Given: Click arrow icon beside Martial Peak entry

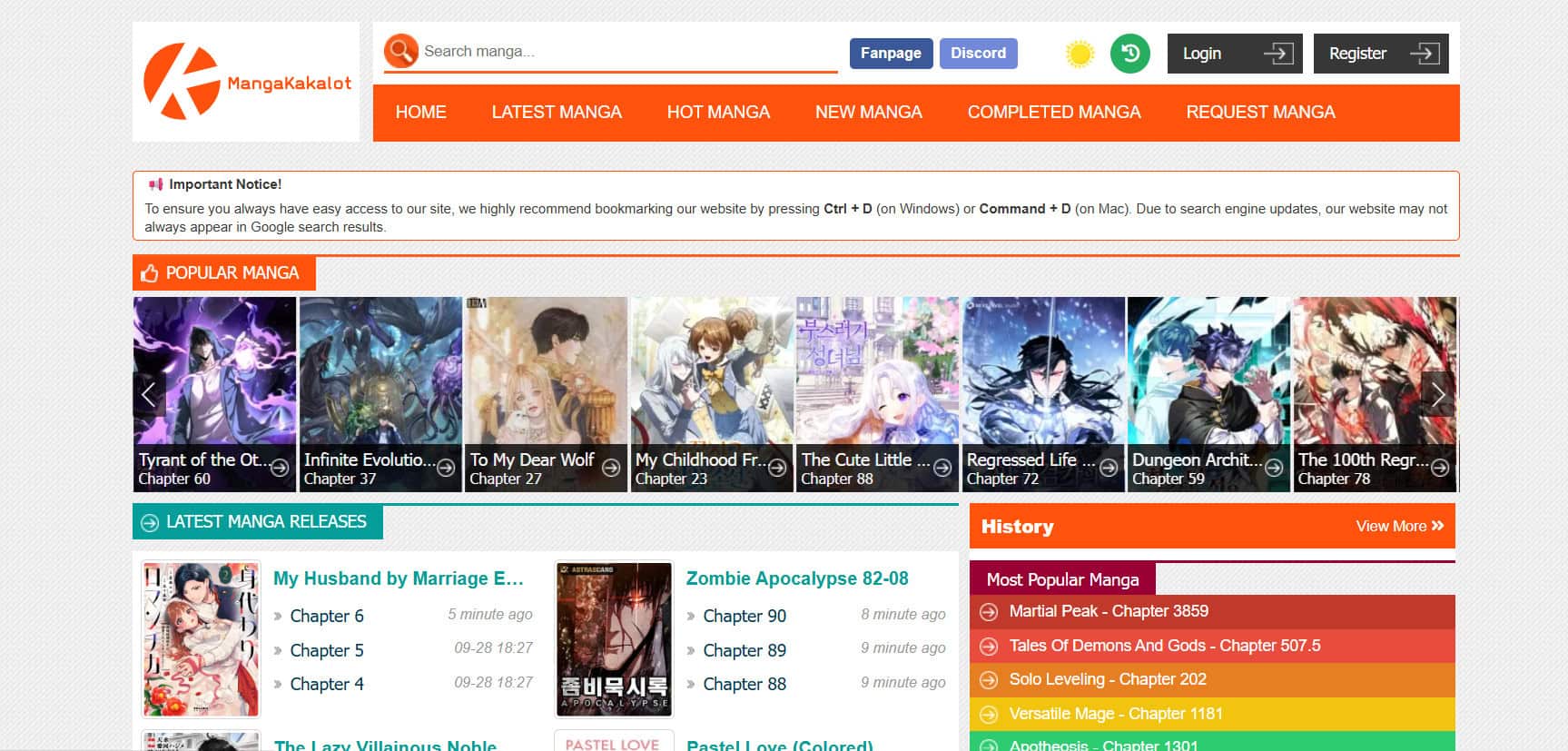Looking at the screenshot, I should 989,612.
